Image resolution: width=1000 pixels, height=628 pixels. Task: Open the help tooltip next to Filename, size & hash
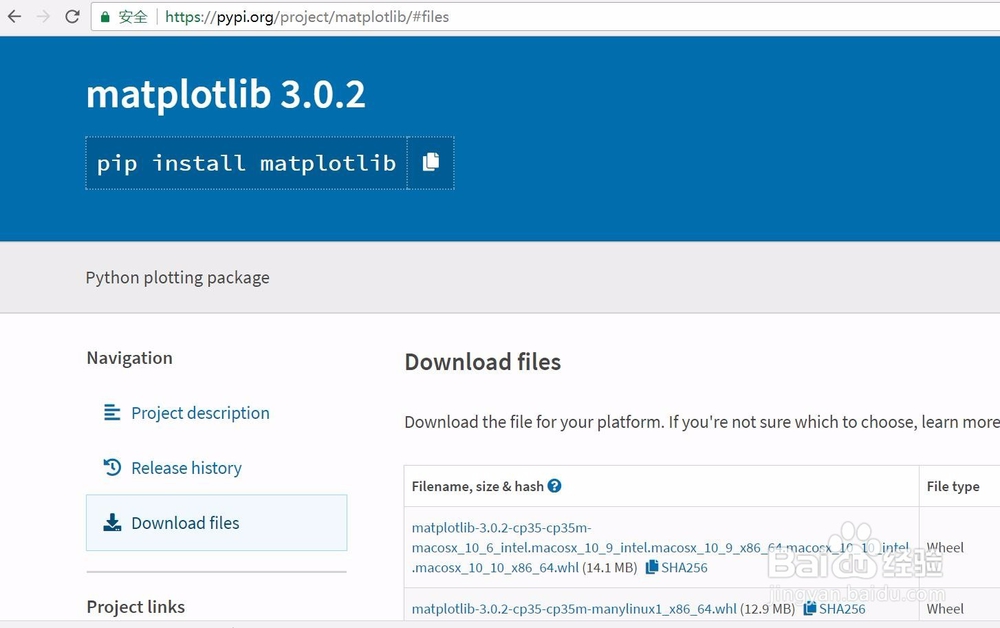(x=557, y=486)
